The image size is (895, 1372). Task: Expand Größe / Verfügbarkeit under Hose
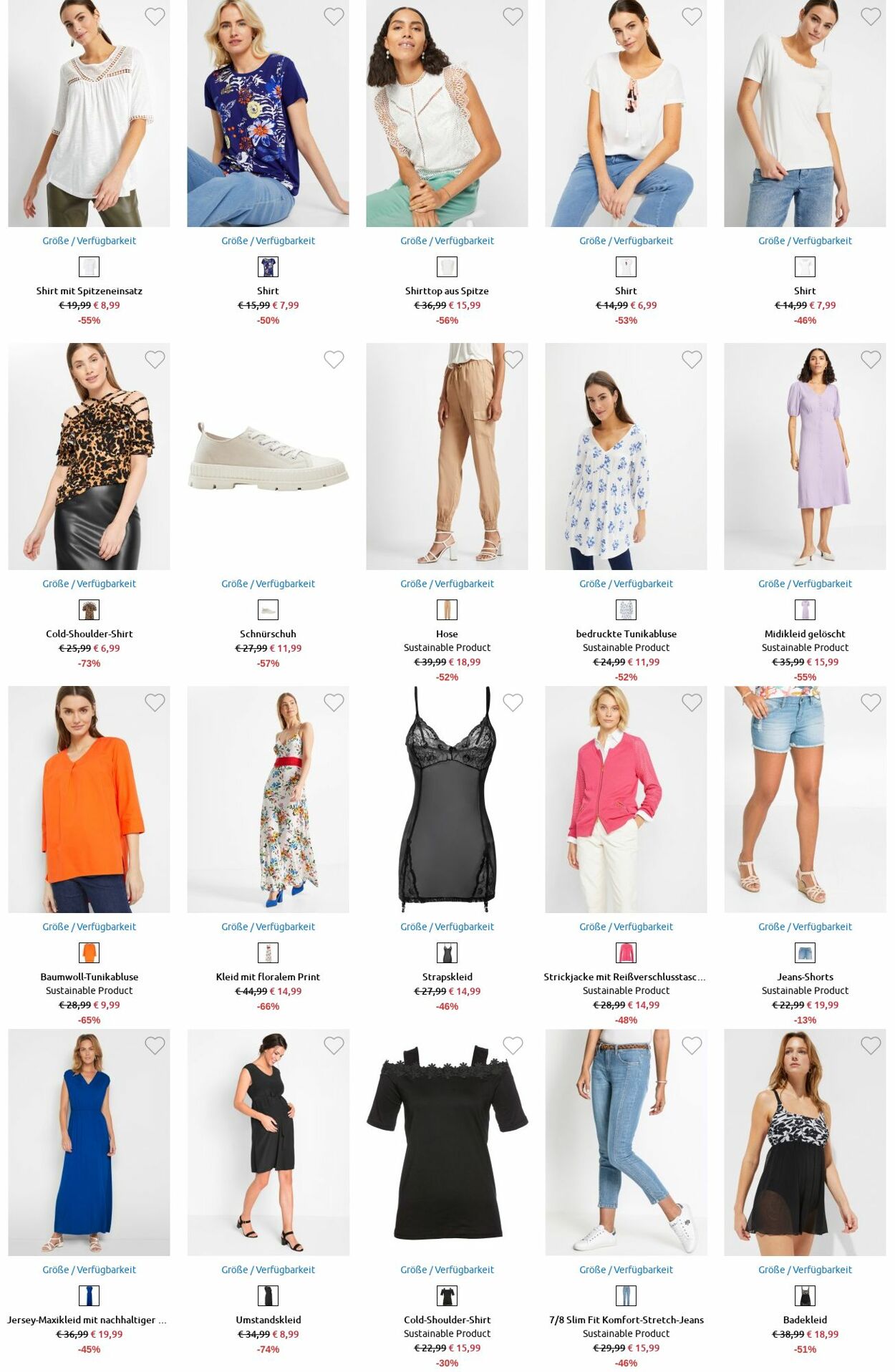pos(447,584)
